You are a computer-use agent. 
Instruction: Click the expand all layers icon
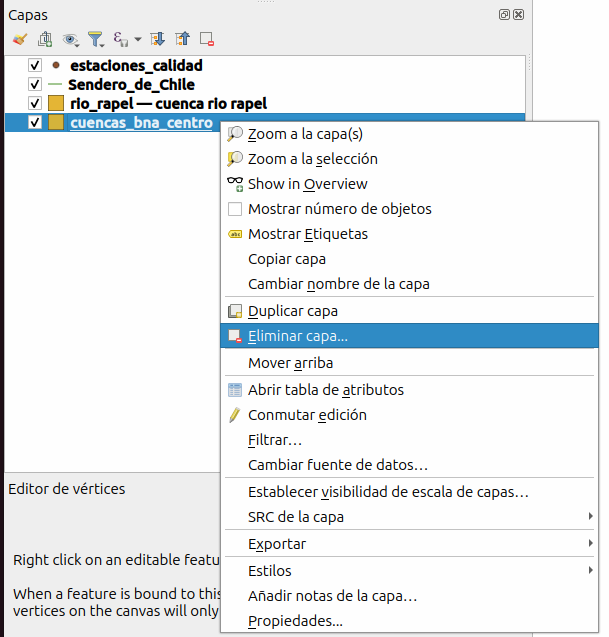click(157, 40)
